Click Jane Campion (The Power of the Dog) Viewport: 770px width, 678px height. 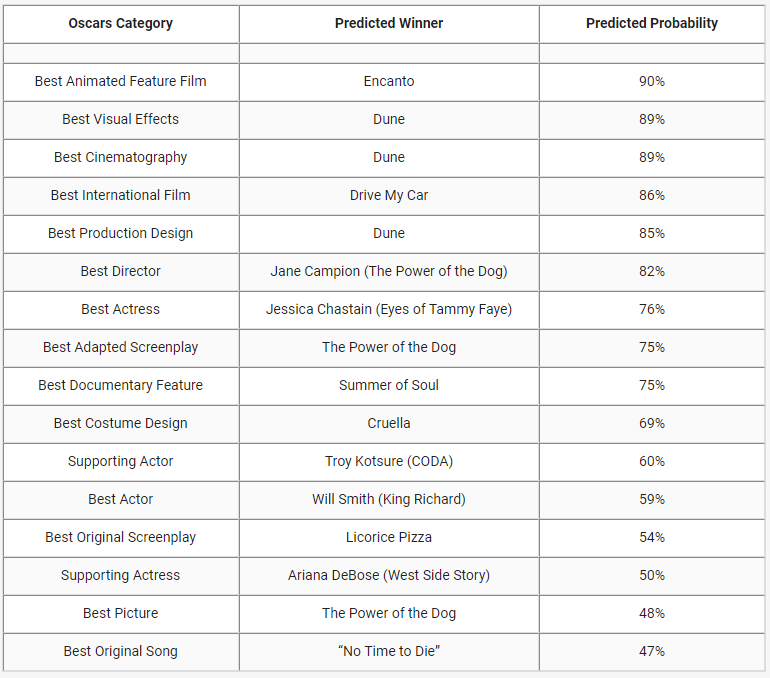click(x=389, y=271)
